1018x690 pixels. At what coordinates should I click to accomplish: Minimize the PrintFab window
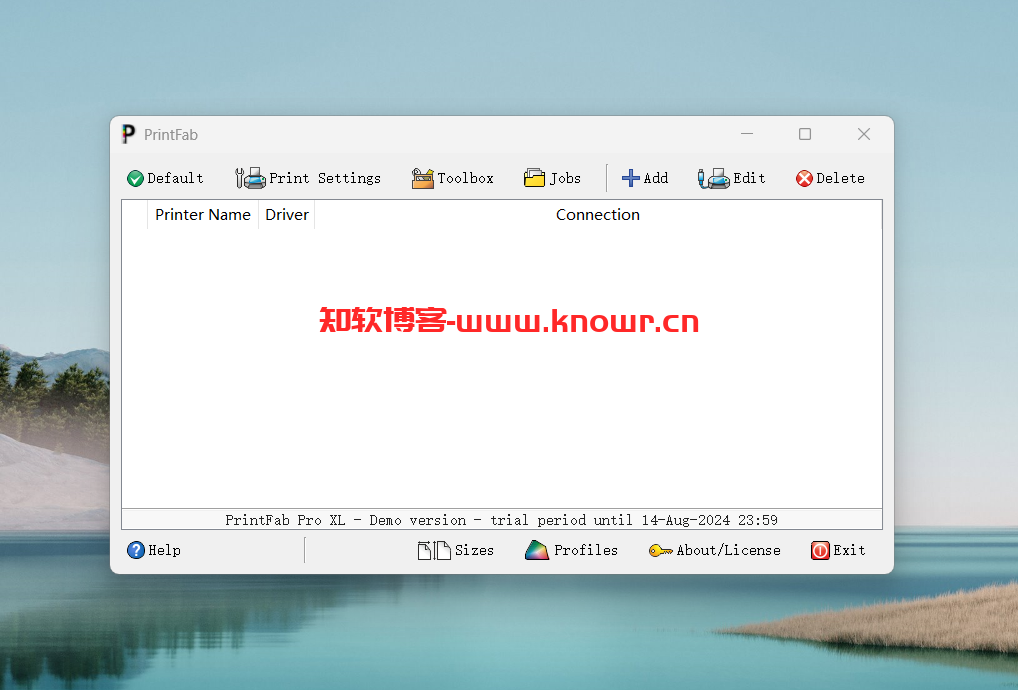point(747,134)
